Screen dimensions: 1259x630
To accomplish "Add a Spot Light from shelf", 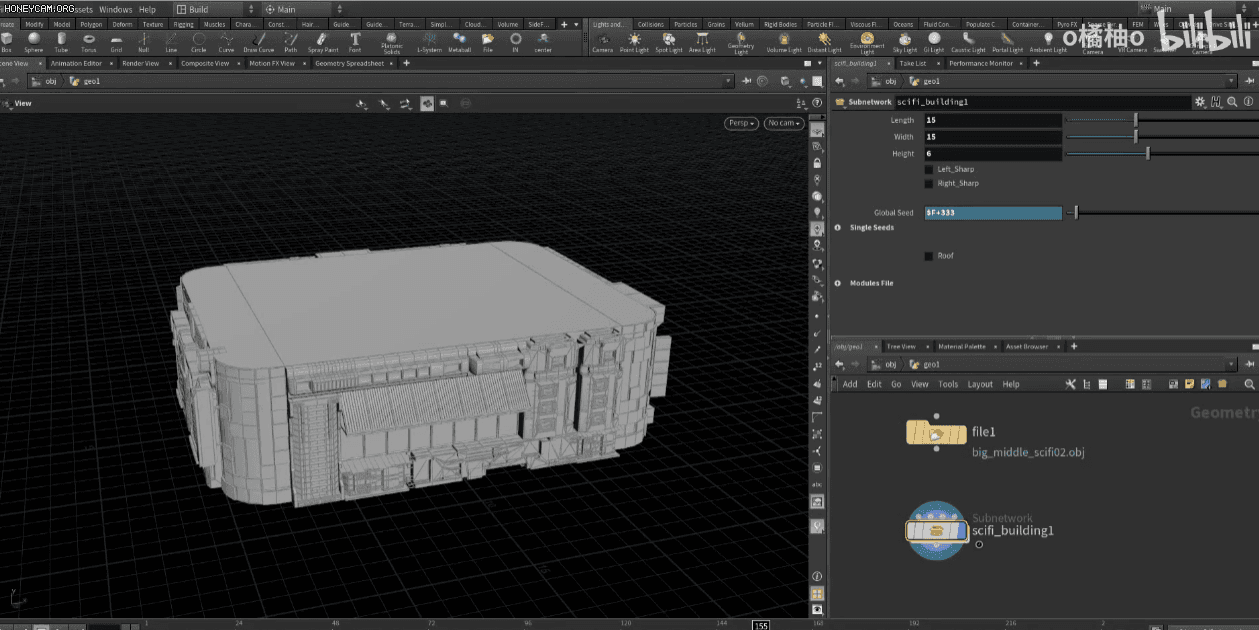I will coord(669,41).
